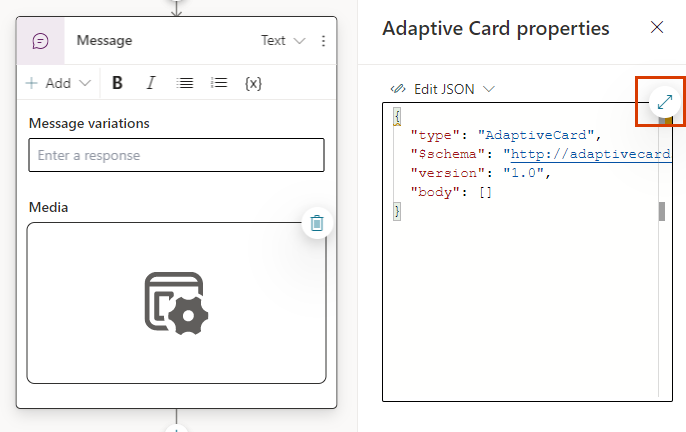The height and width of the screenshot is (432, 686).
Task: Click the adaptivecards schema URL link
Action: 590,154
